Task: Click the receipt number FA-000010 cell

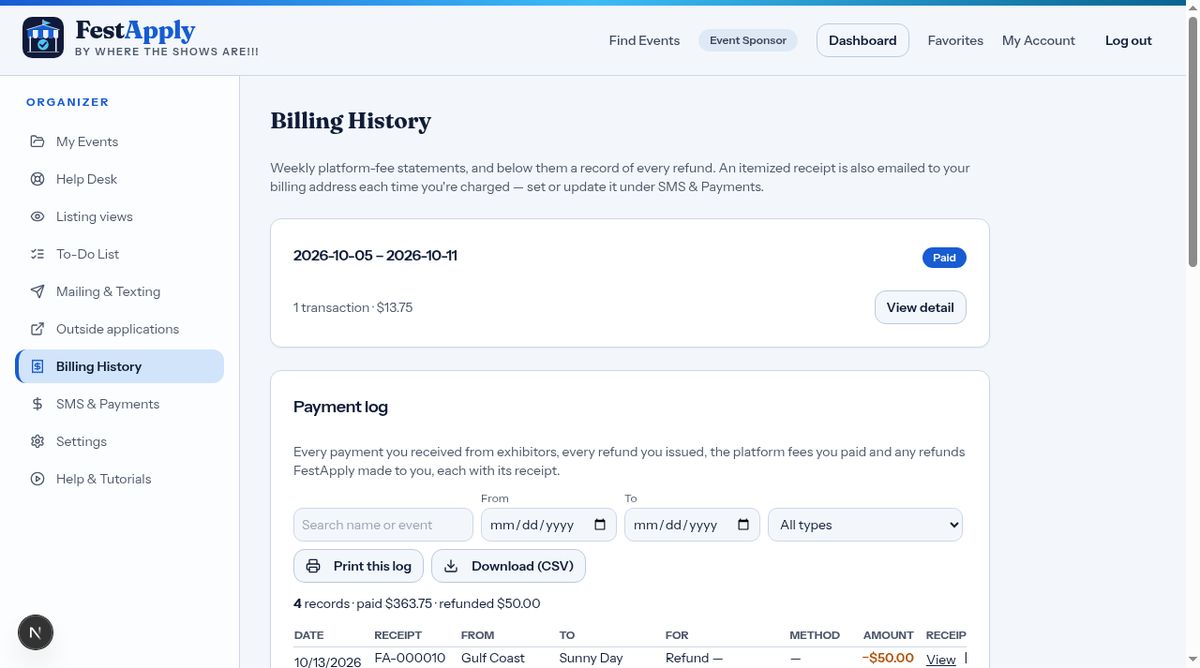Action: pos(410,658)
